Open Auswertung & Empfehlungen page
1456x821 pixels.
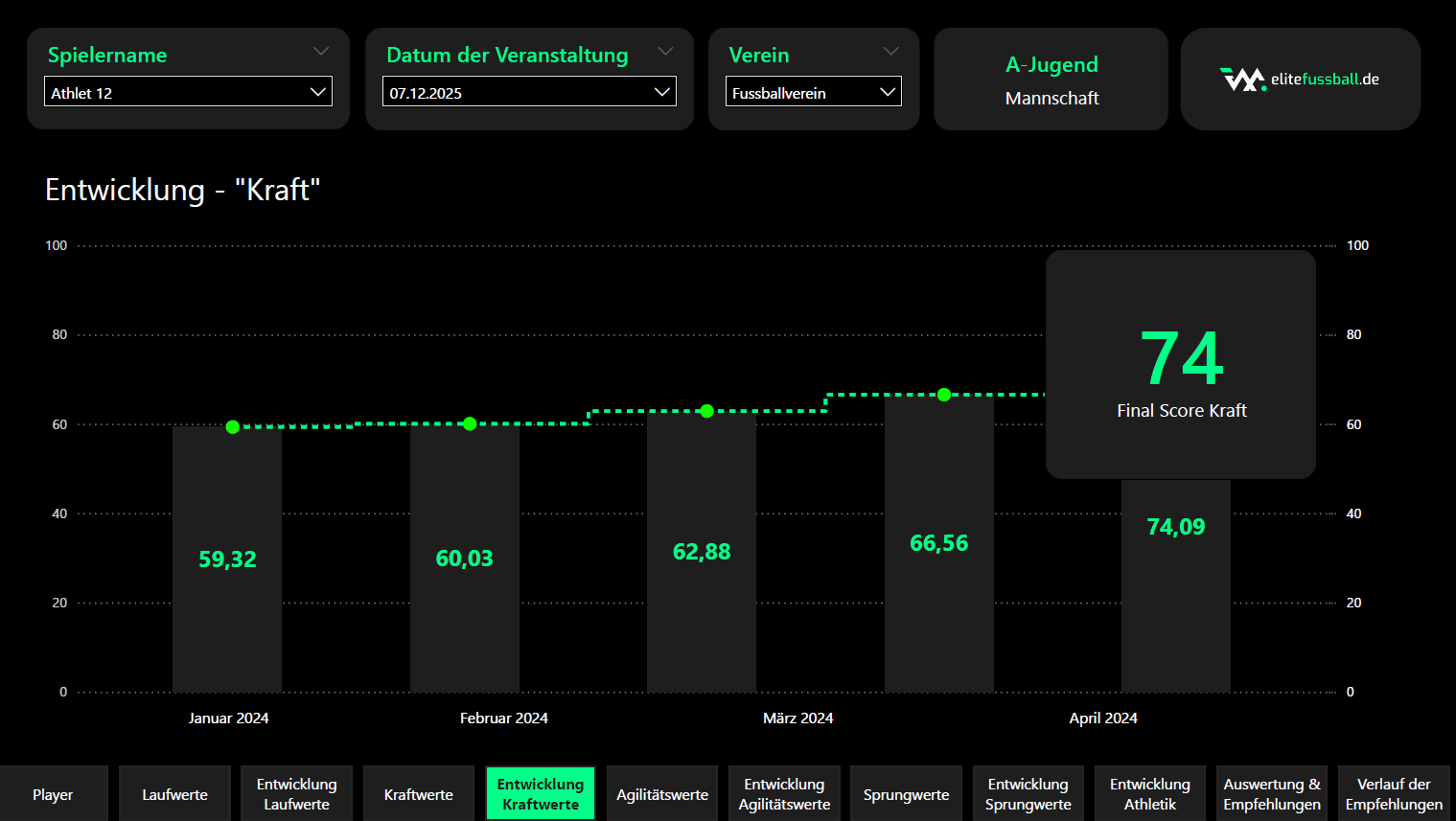coord(1271,794)
